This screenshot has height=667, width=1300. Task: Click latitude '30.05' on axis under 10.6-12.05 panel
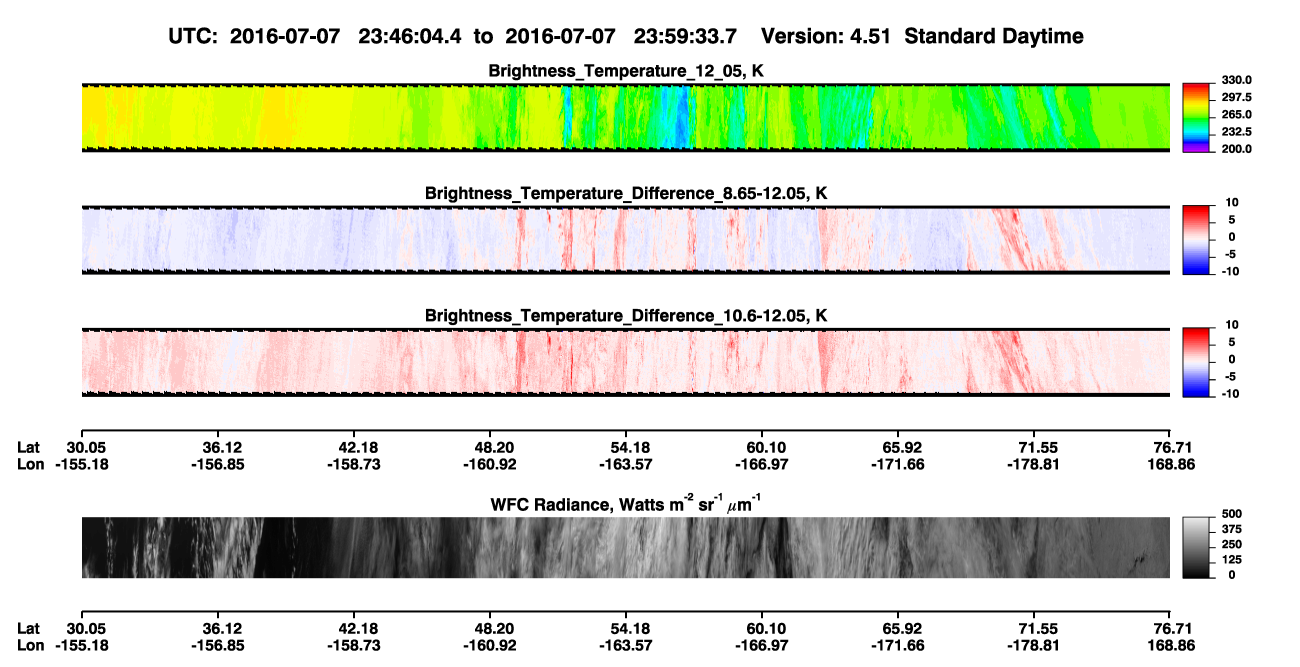pos(85,447)
